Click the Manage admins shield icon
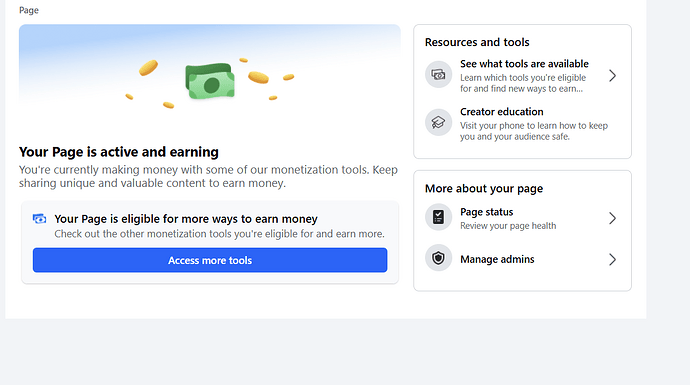Viewport: 690px width, 385px height. click(x=438, y=258)
